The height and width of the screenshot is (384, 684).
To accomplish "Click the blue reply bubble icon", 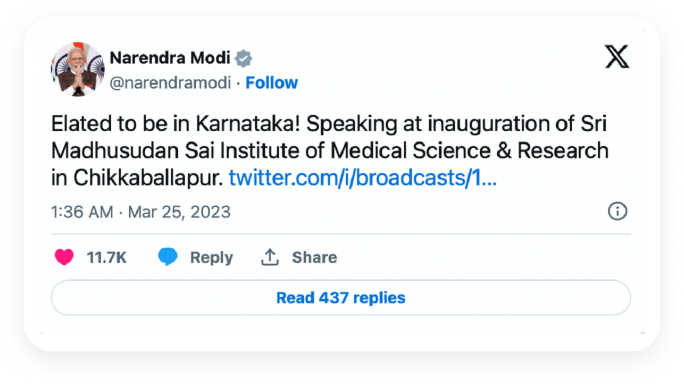I will [168, 257].
